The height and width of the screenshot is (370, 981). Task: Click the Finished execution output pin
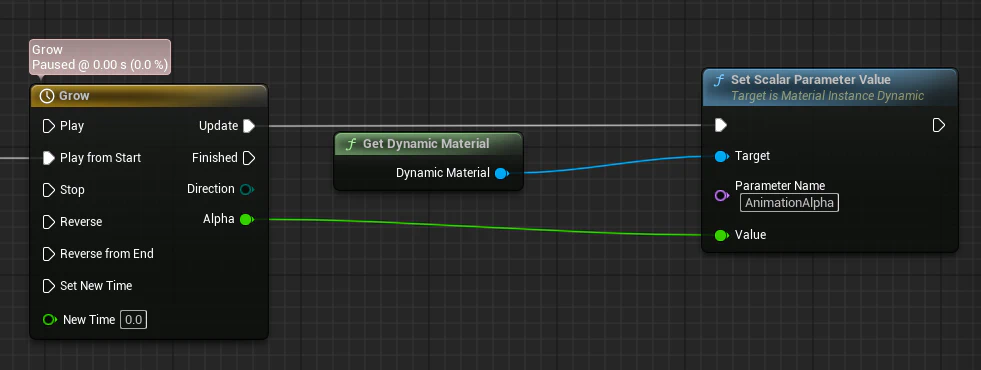(x=249, y=158)
